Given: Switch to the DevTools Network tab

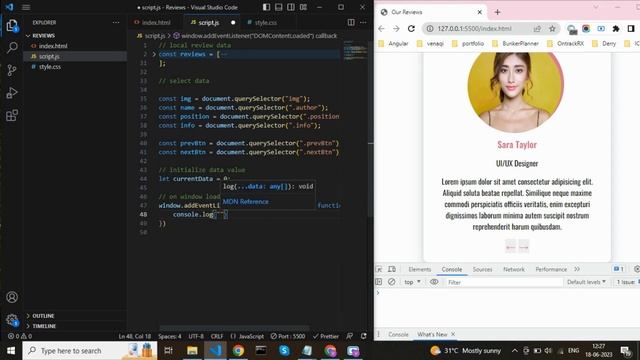Looking at the screenshot, I should click(x=514, y=269).
